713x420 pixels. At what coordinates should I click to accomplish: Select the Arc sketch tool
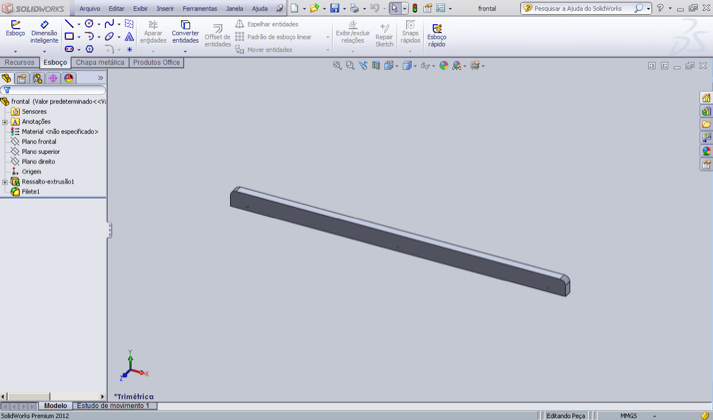[x=89, y=36]
